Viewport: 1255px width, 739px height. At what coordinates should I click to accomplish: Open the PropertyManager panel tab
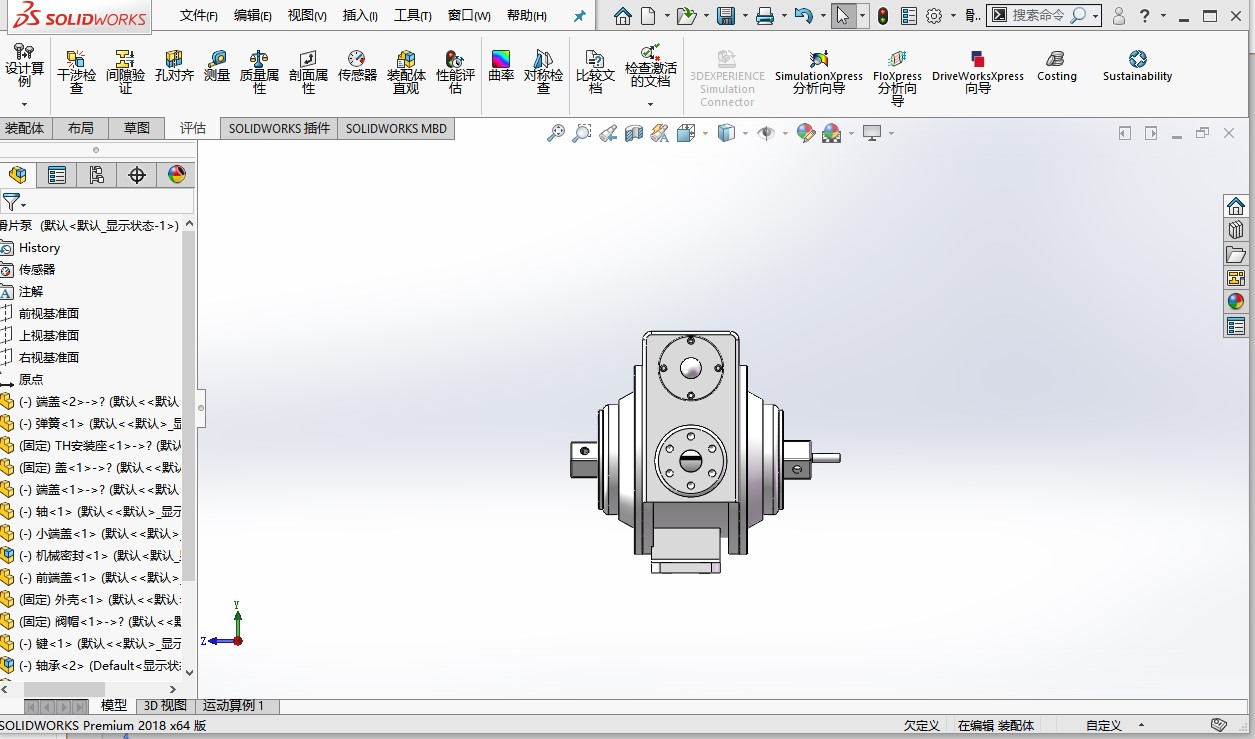point(57,175)
